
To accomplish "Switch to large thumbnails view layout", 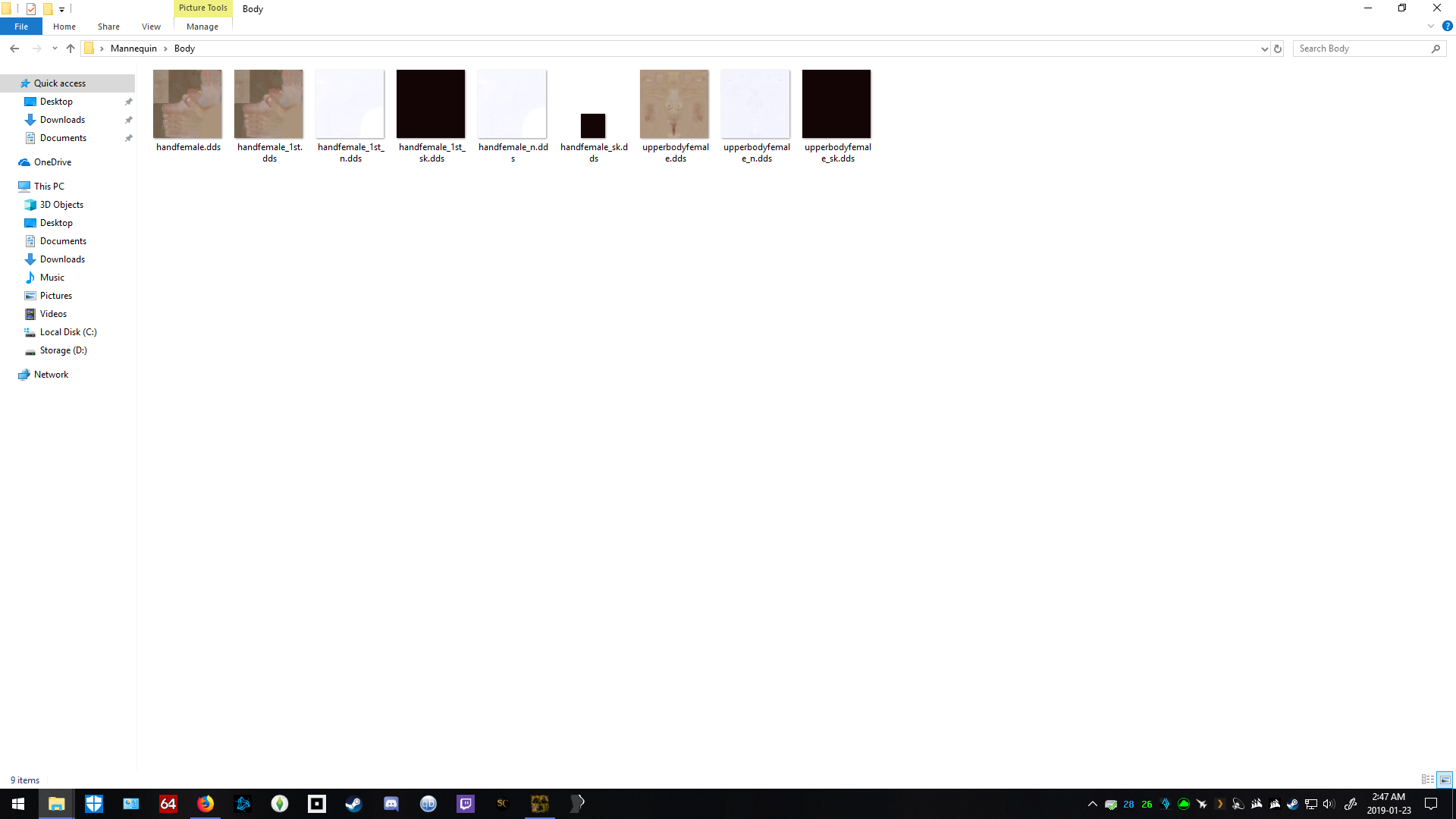I will tap(1445, 780).
